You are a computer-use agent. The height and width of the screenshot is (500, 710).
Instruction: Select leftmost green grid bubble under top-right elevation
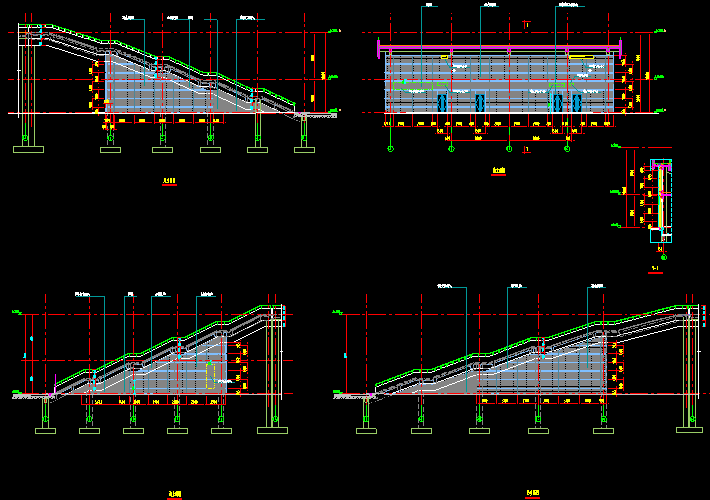pos(389,148)
